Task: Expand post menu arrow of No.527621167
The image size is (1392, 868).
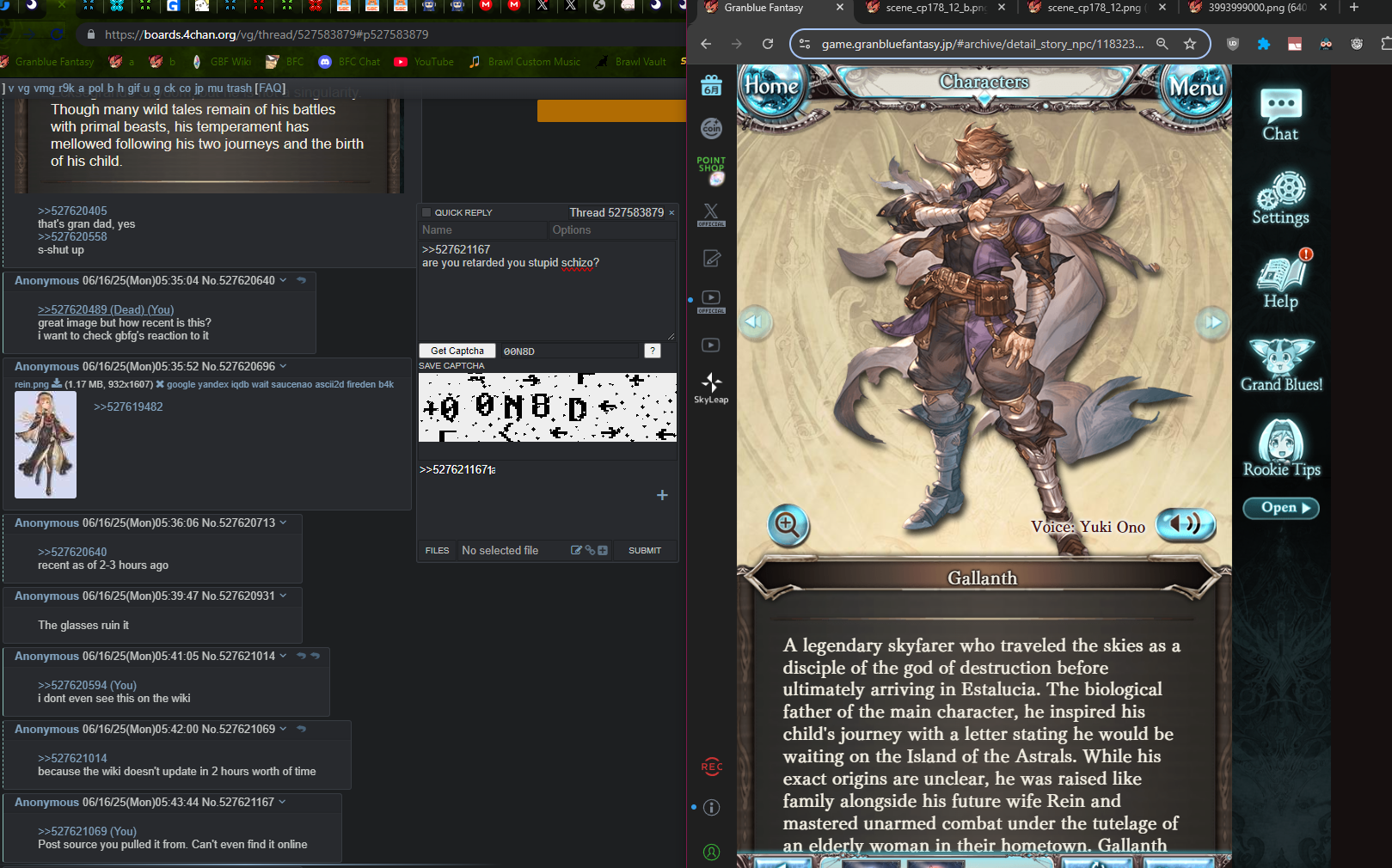Action: pos(282,802)
